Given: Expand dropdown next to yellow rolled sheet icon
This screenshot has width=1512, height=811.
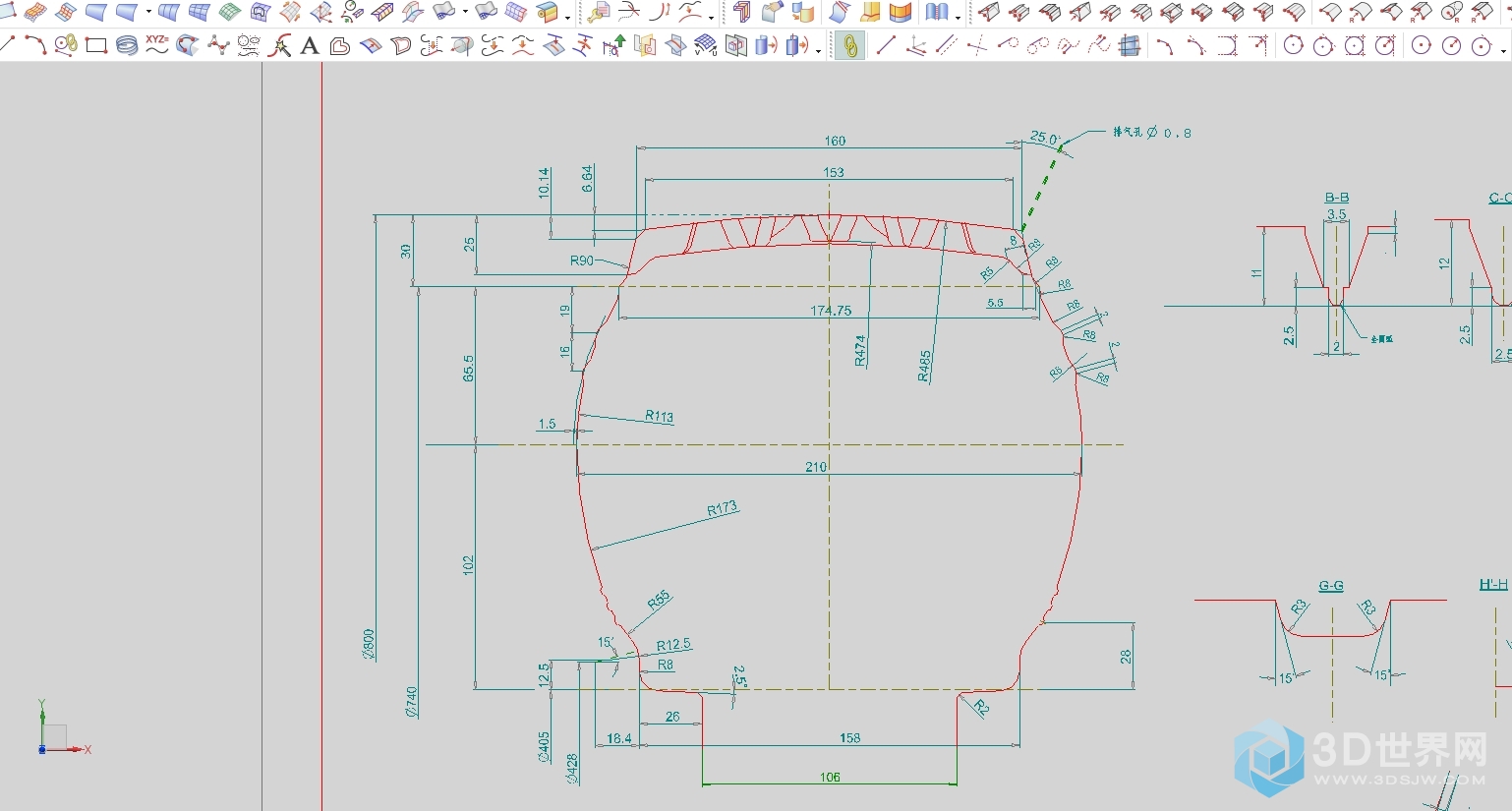Looking at the screenshot, I should 567,17.
